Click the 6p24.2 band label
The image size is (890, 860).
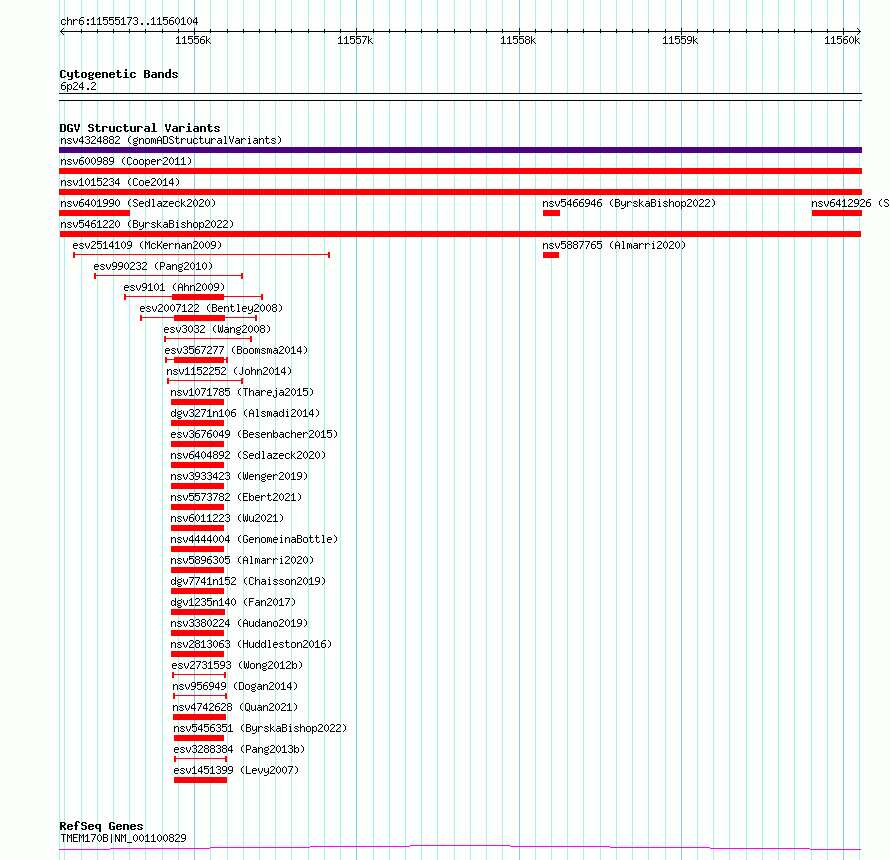pyautogui.click(x=78, y=86)
